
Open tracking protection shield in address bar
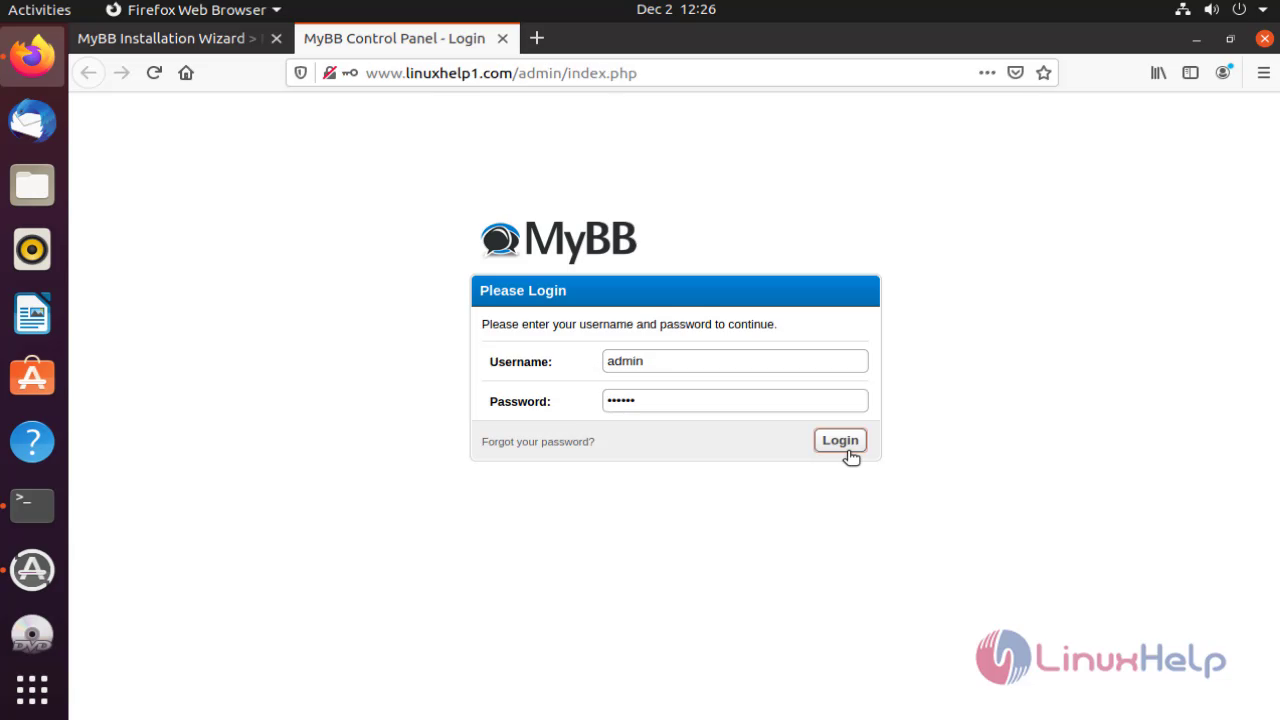pos(301,73)
